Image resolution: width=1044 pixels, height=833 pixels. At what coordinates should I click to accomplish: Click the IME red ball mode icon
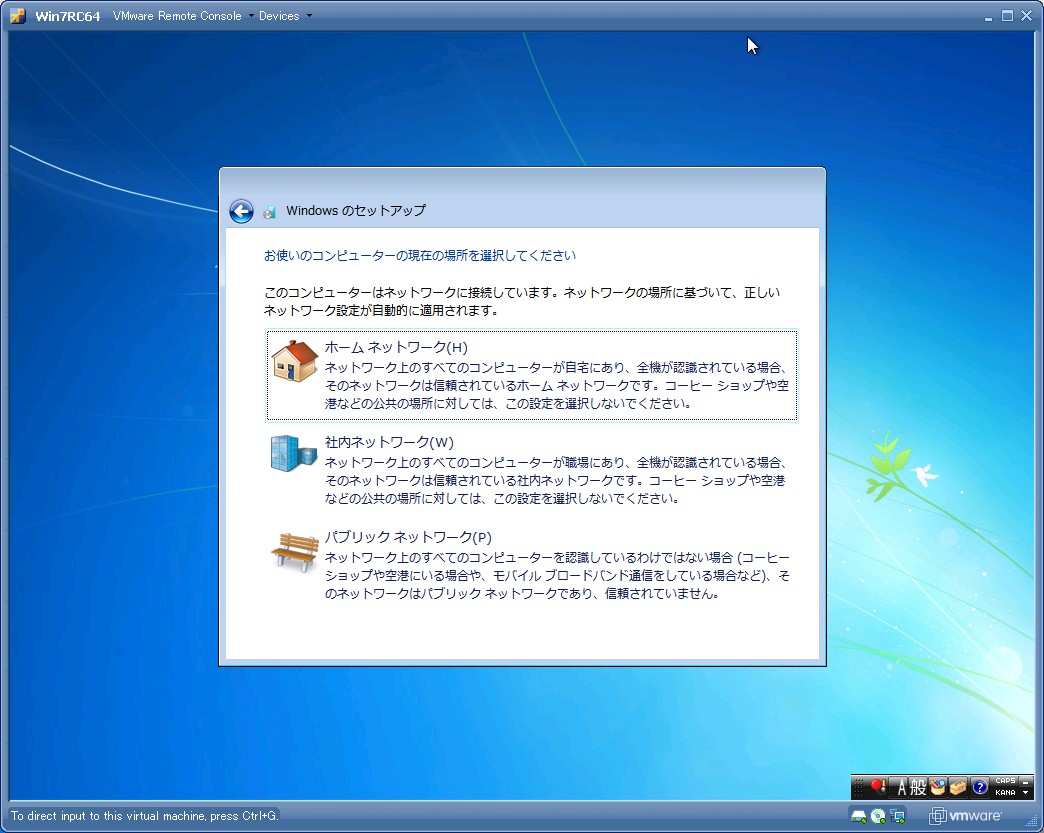pyautogui.click(x=878, y=787)
